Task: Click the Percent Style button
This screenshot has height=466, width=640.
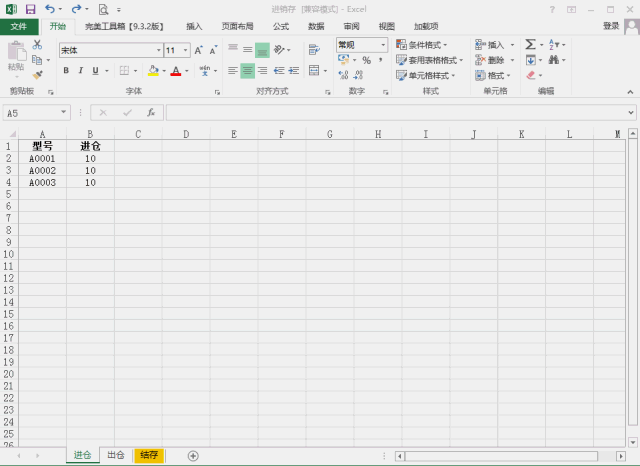Action: click(x=367, y=60)
